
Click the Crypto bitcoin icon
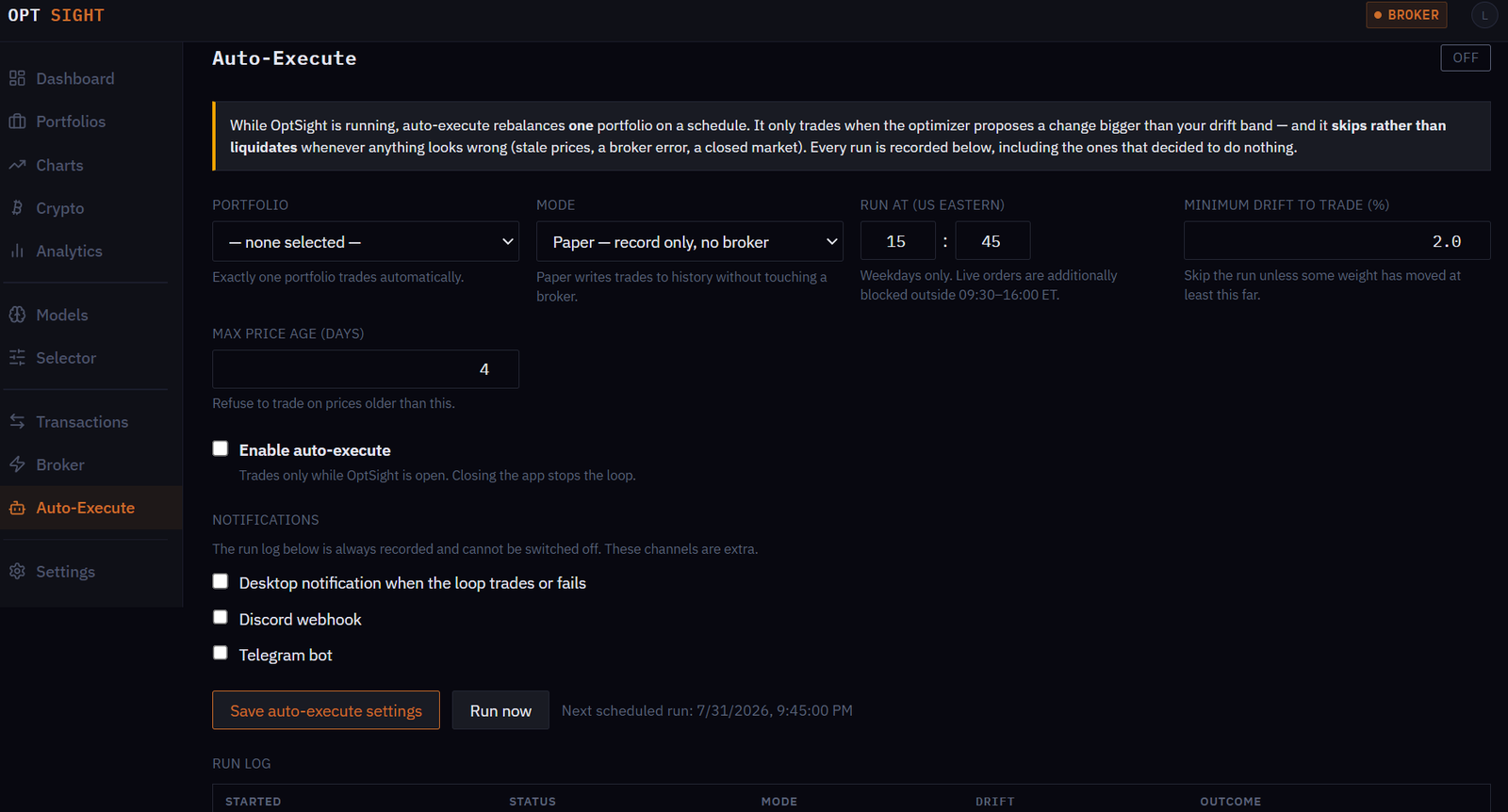[17, 208]
